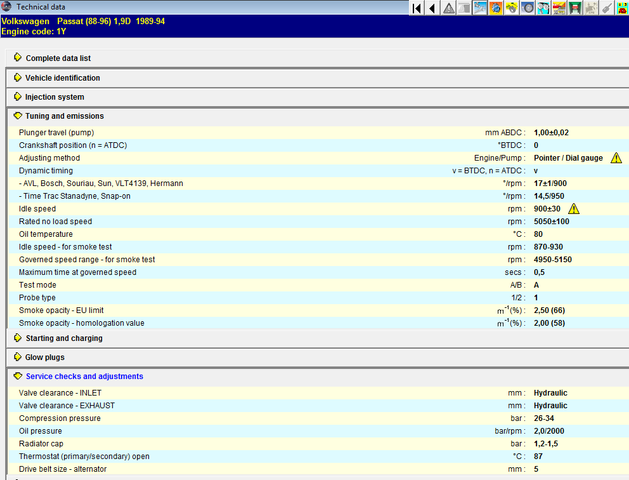
Task: Open the cyan gauges toolbar icon
Action: tap(543, 8)
